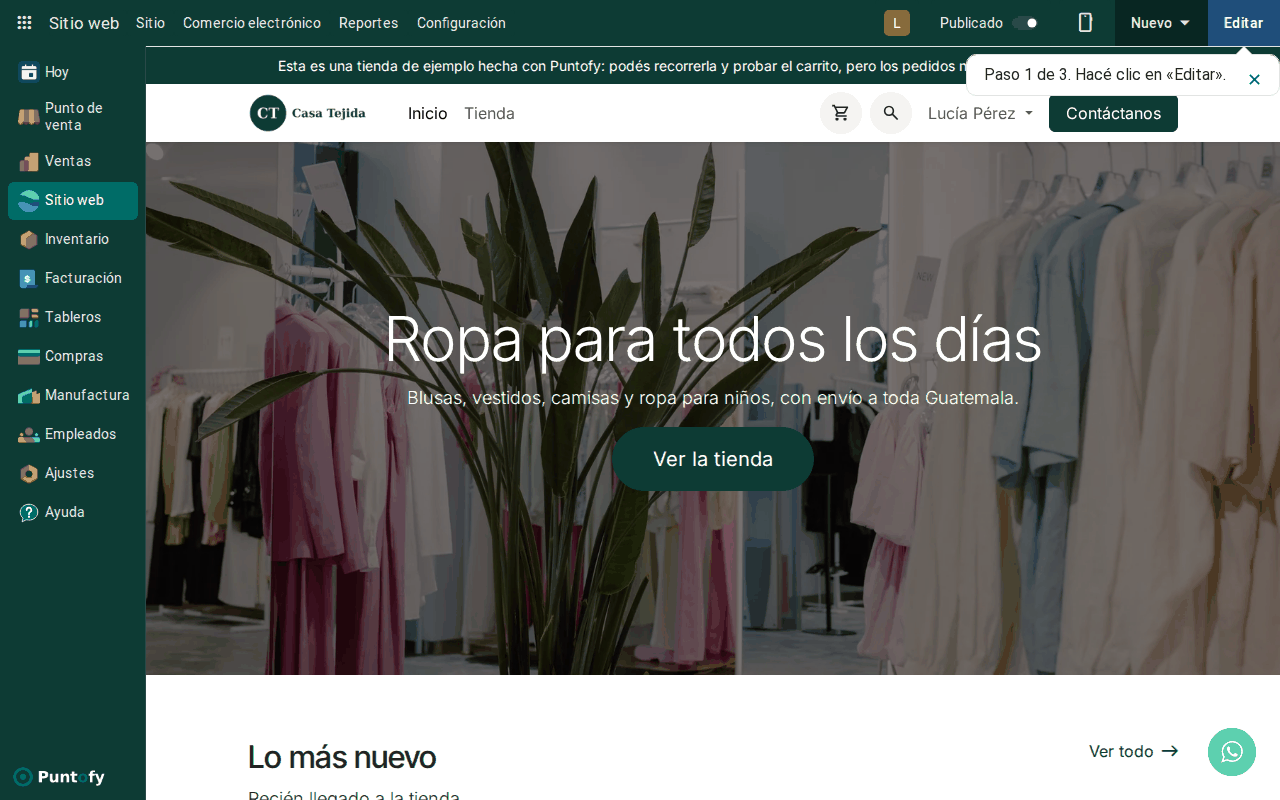Click the Sitio web title in top bar

84,23
